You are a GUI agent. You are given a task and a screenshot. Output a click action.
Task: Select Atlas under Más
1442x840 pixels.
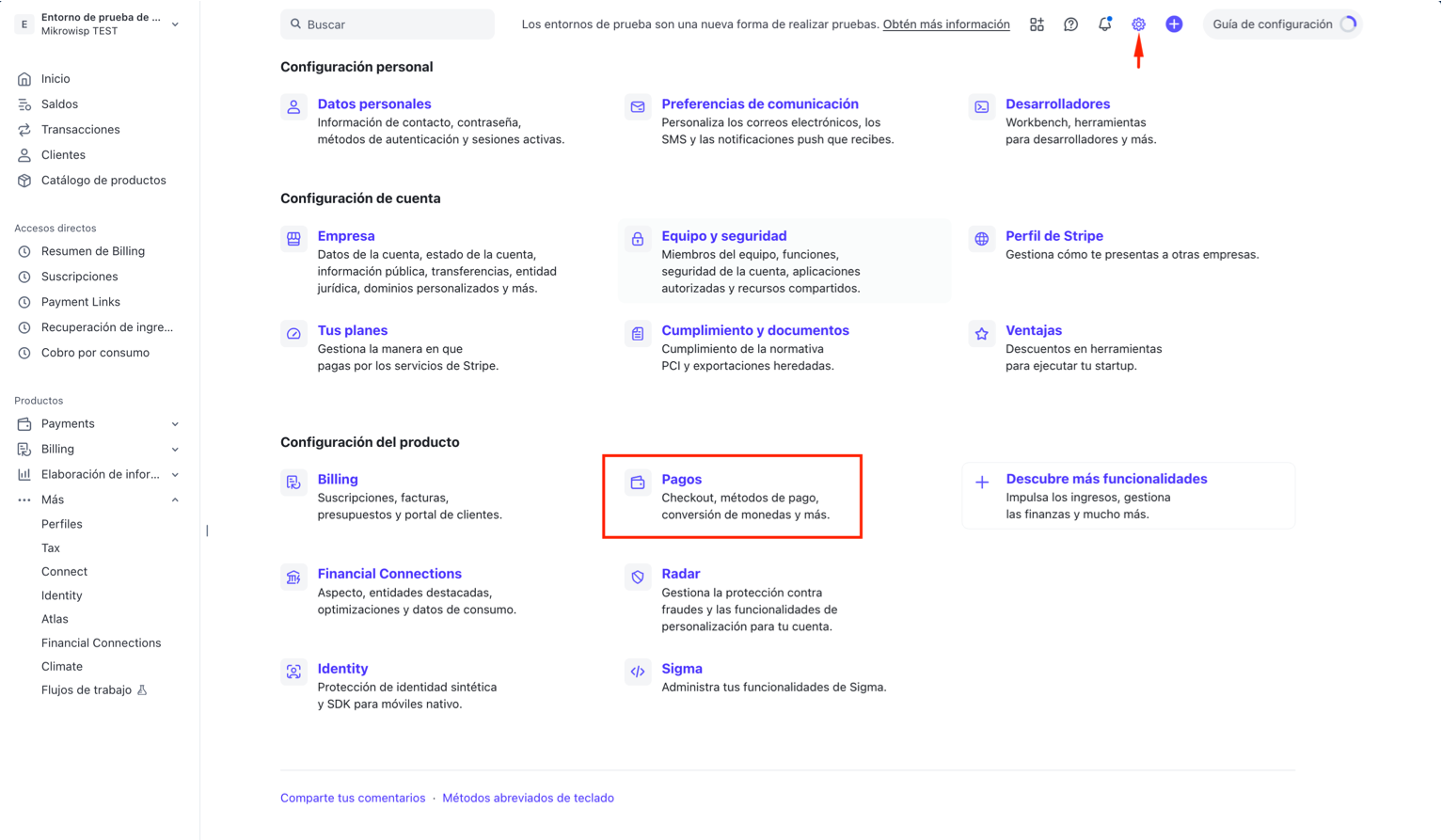(55, 619)
